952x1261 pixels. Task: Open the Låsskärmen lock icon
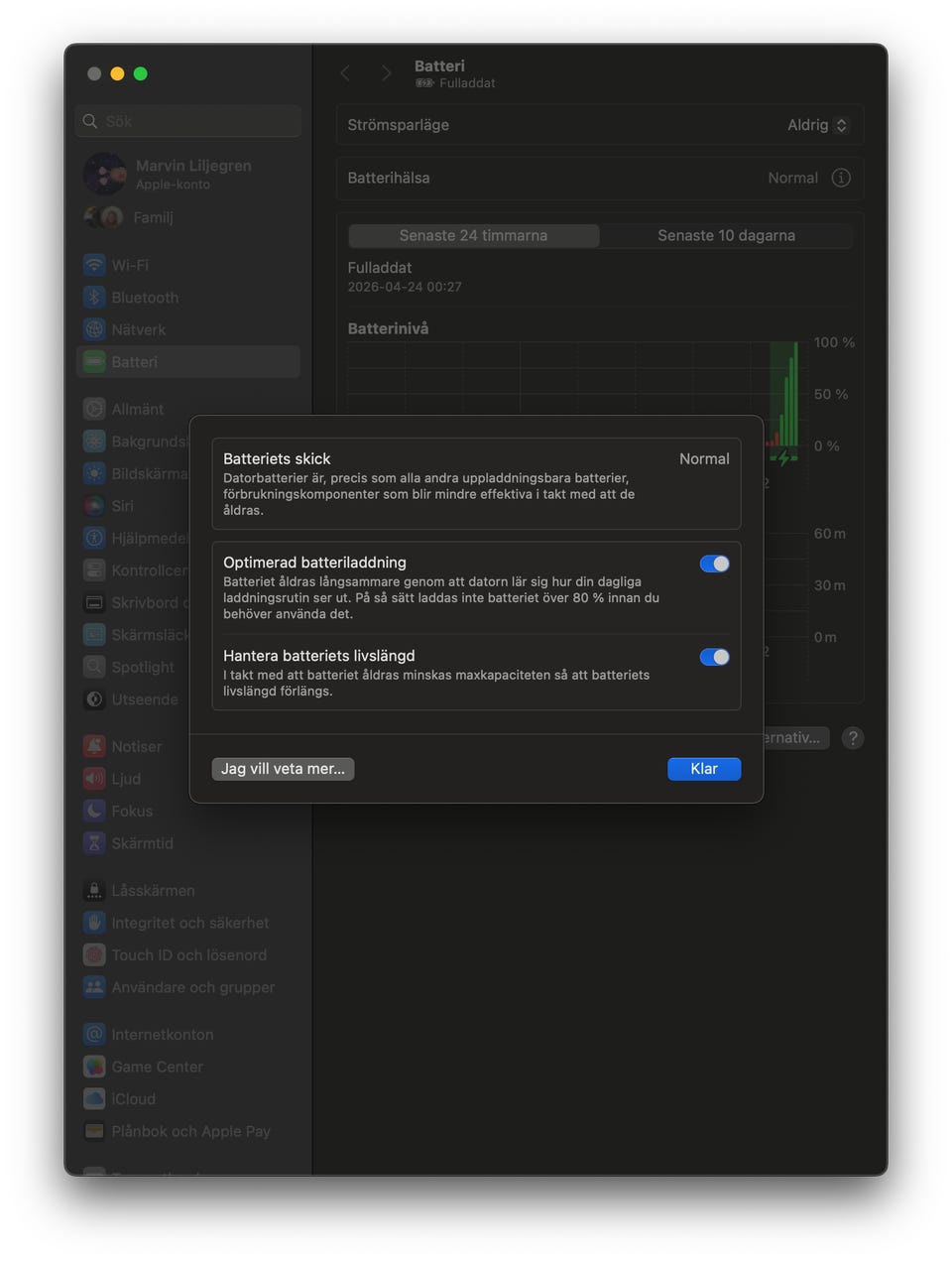click(94, 890)
